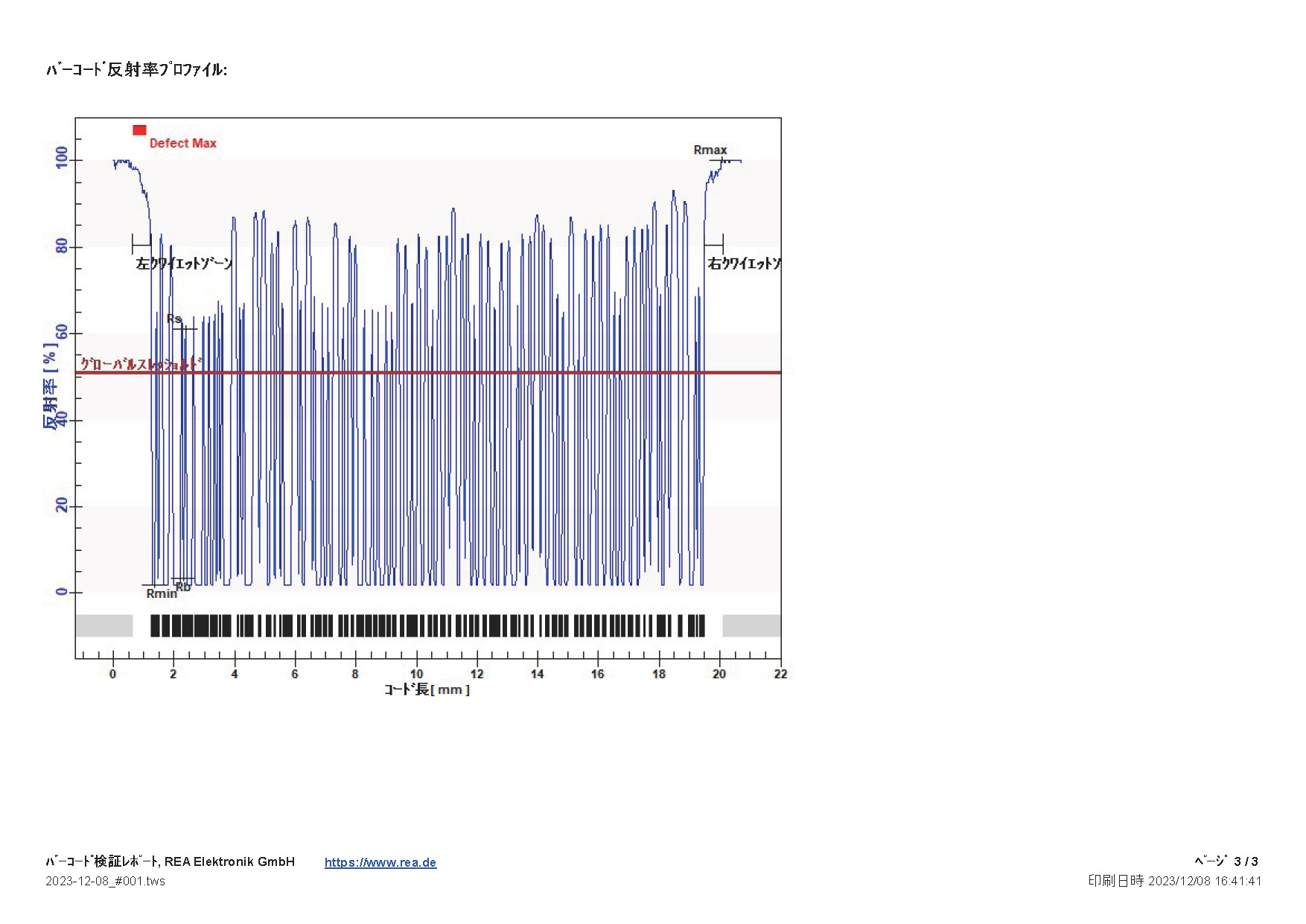Click the x-axis tick label '22'
Image resolution: width=1306 pixels, height=924 pixels.
click(x=780, y=674)
